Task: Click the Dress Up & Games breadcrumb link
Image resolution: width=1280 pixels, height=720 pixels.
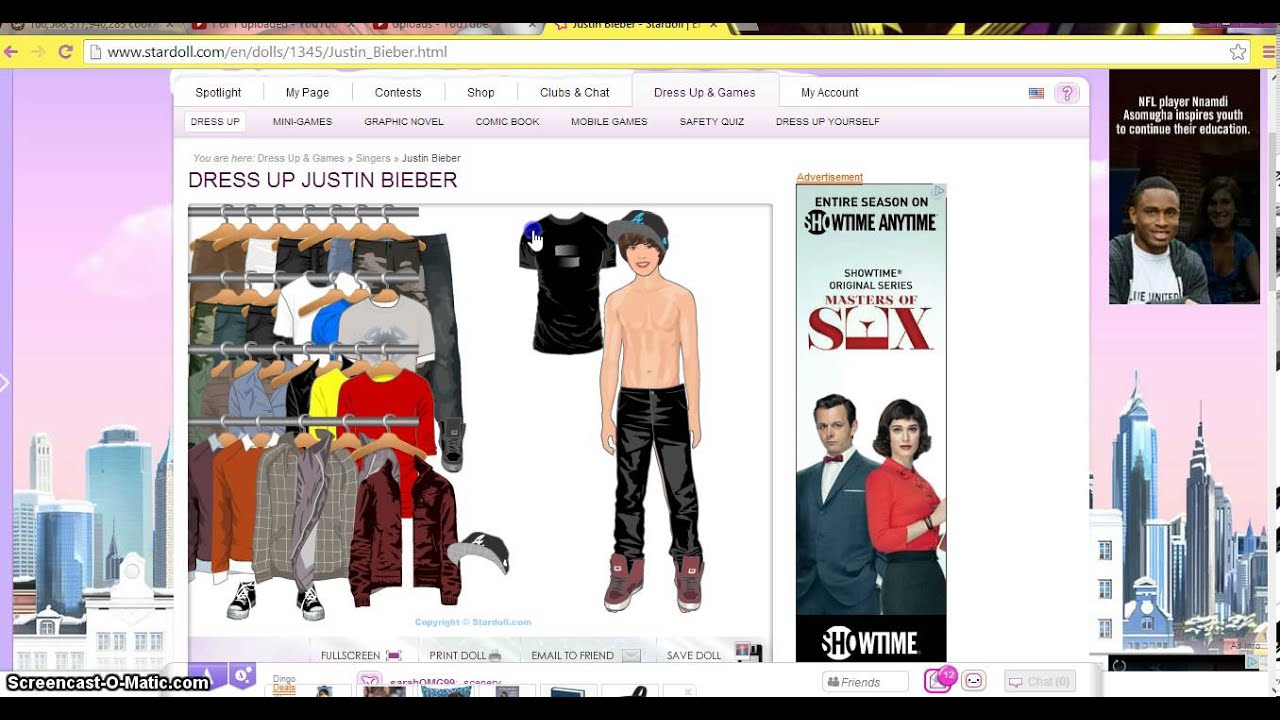Action: [301, 159]
